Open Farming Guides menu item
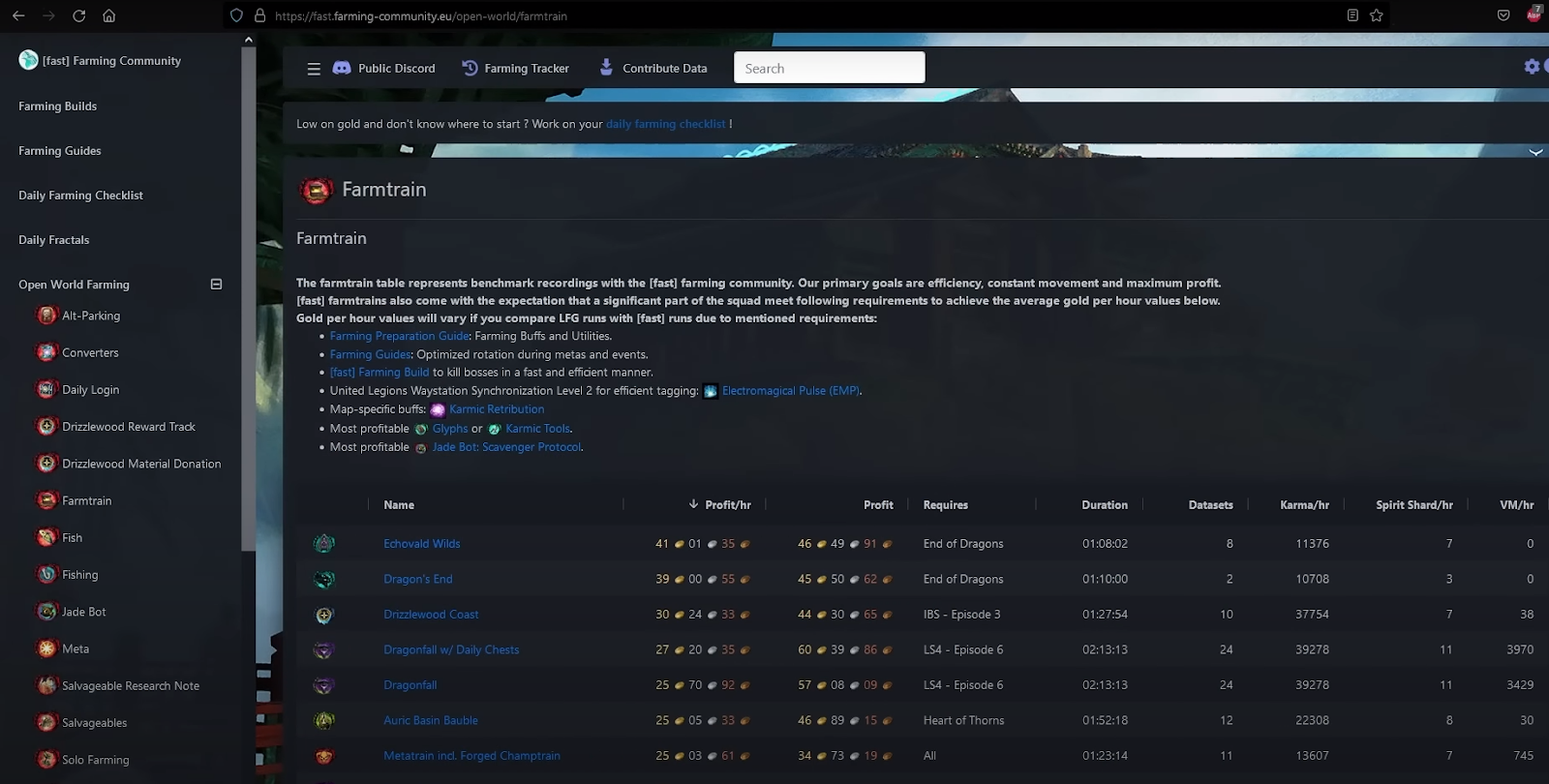1549x784 pixels. [x=59, y=150]
